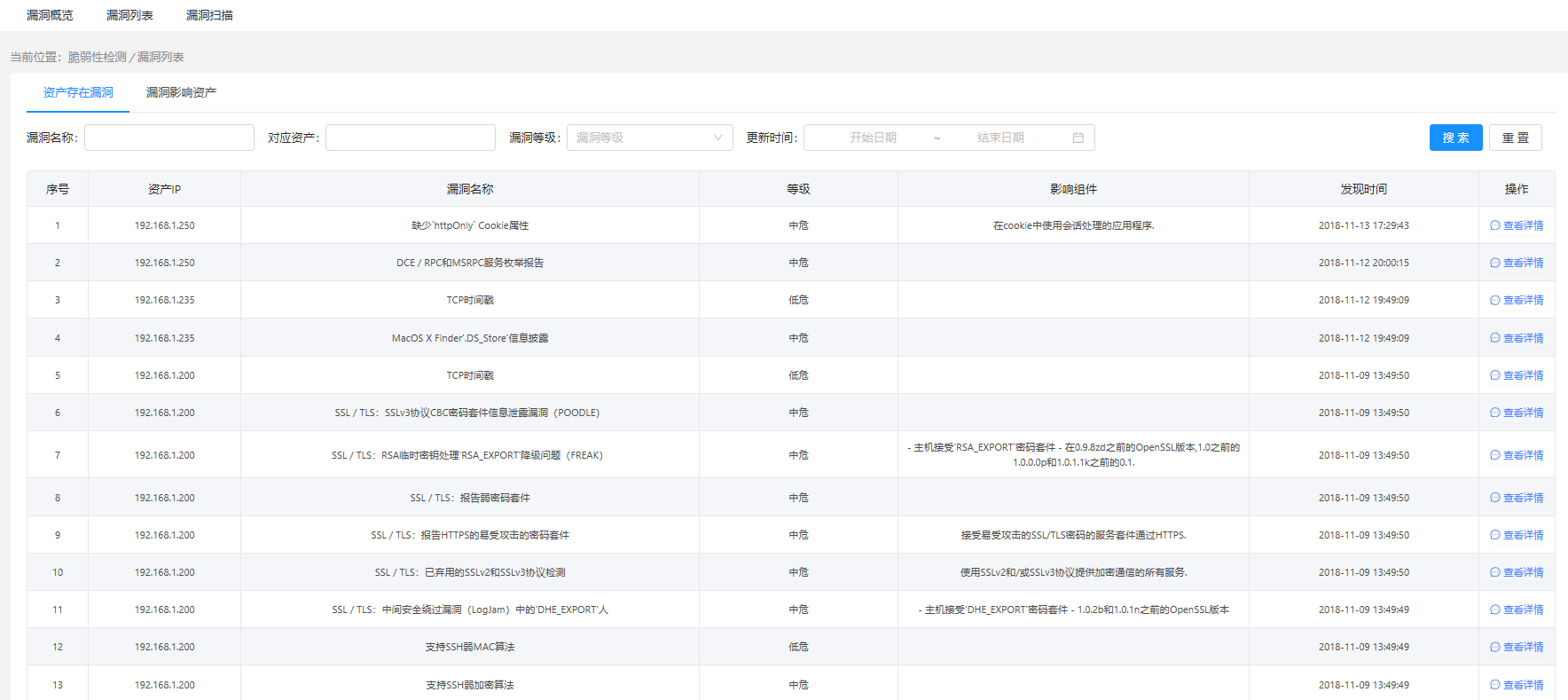This screenshot has width=1568, height=700.
Task: Open the 开始日期 start date picker
Action: 873,138
